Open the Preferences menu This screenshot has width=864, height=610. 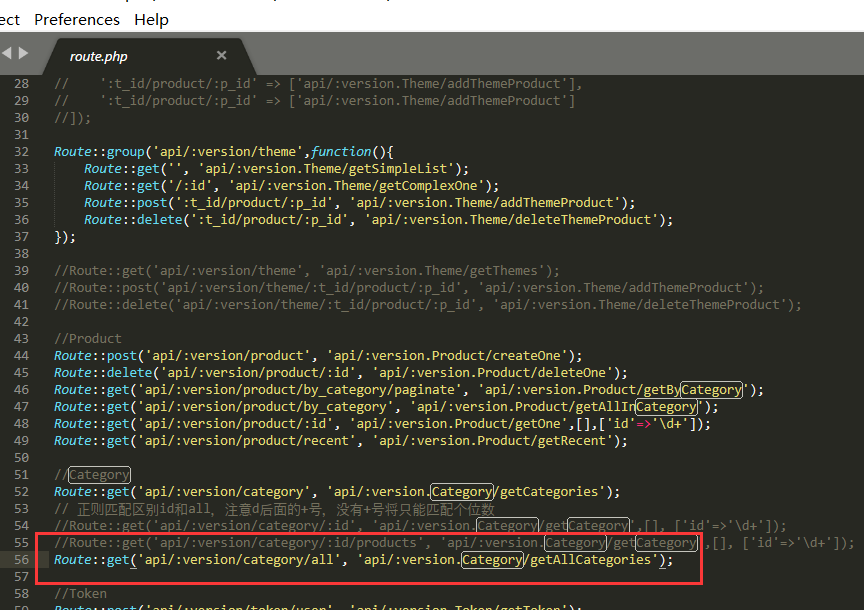(77, 20)
